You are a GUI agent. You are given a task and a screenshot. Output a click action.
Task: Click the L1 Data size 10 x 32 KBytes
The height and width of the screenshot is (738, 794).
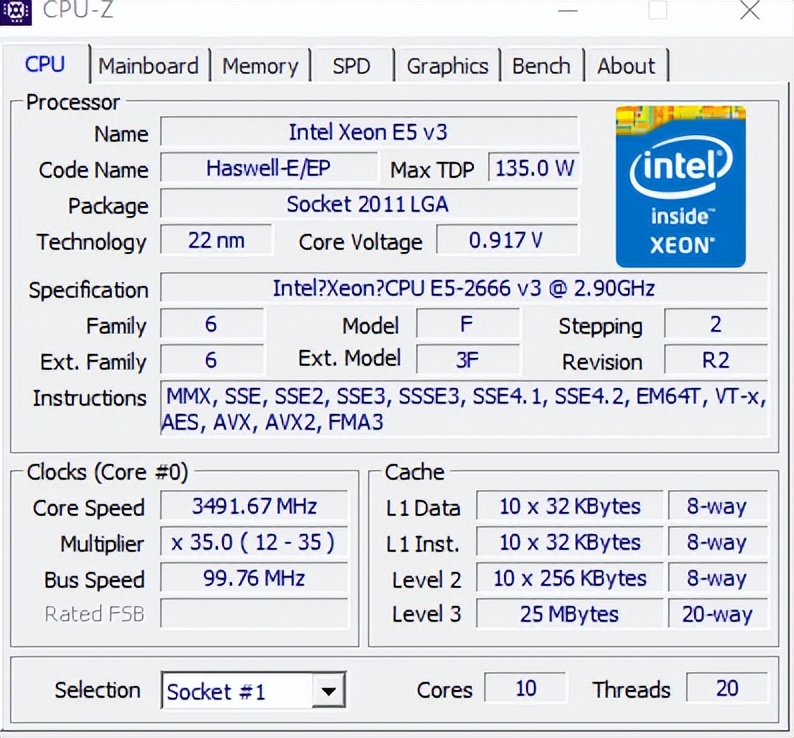(570, 506)
